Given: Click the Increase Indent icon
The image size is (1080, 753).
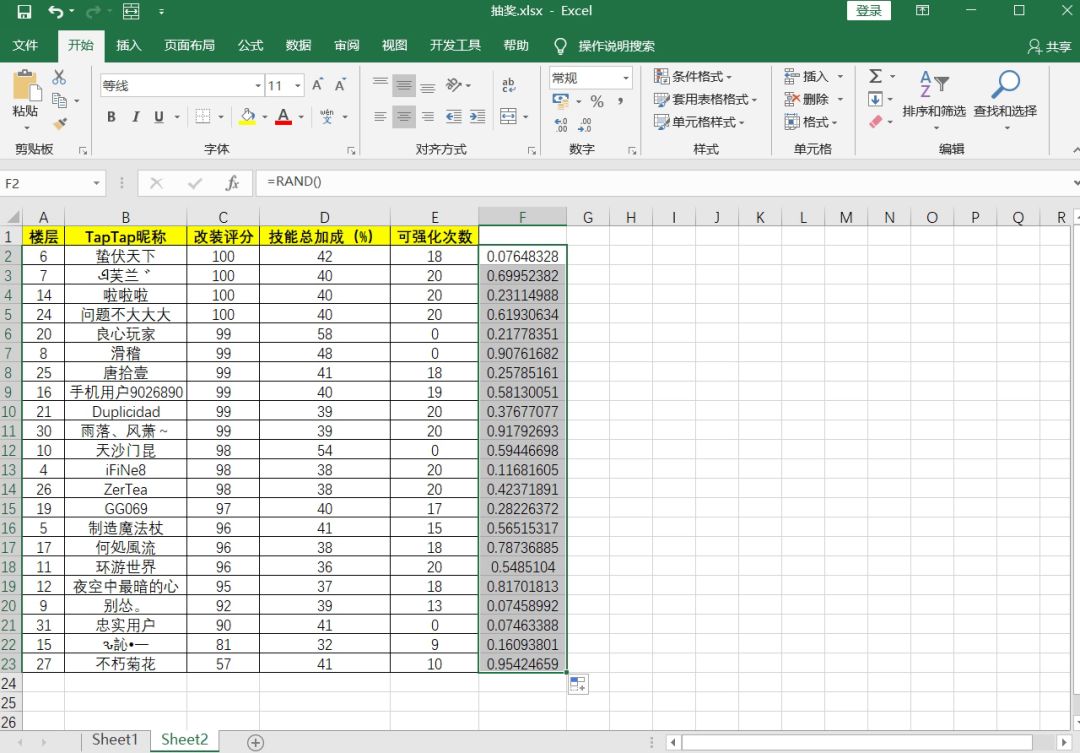Looking at the screenshot, I should [477, 116].
